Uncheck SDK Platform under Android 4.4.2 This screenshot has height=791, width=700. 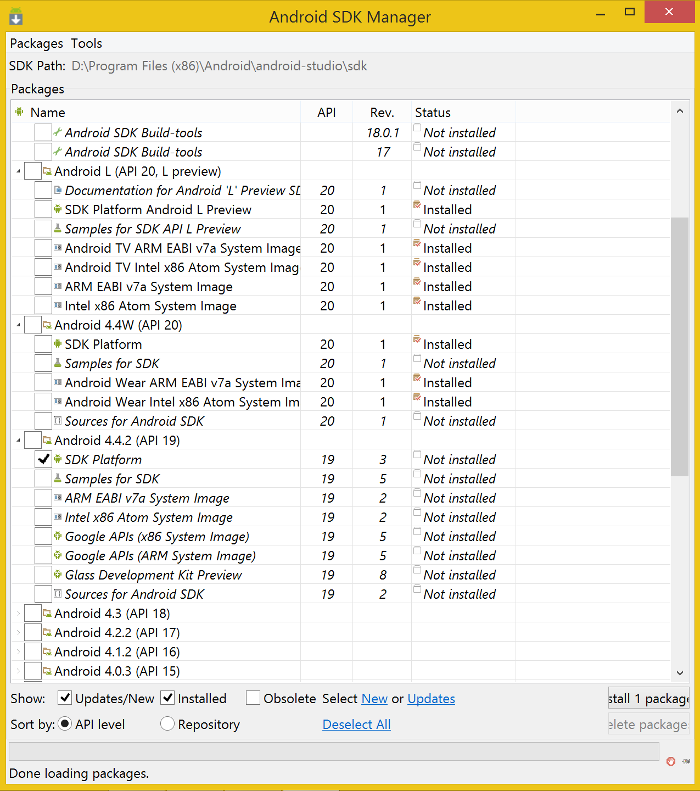[x=43, y=460]
